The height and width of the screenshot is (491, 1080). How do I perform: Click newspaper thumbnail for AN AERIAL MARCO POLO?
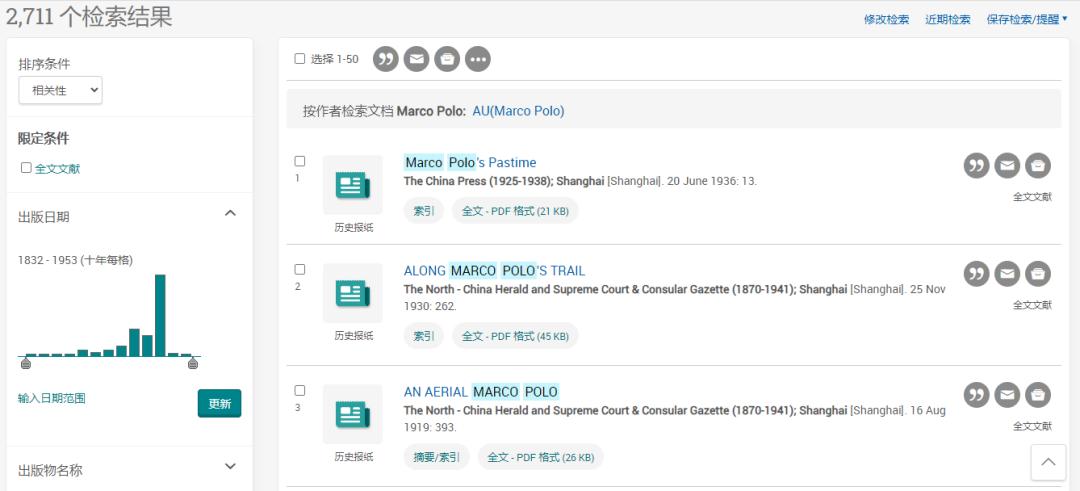(353, 415)
